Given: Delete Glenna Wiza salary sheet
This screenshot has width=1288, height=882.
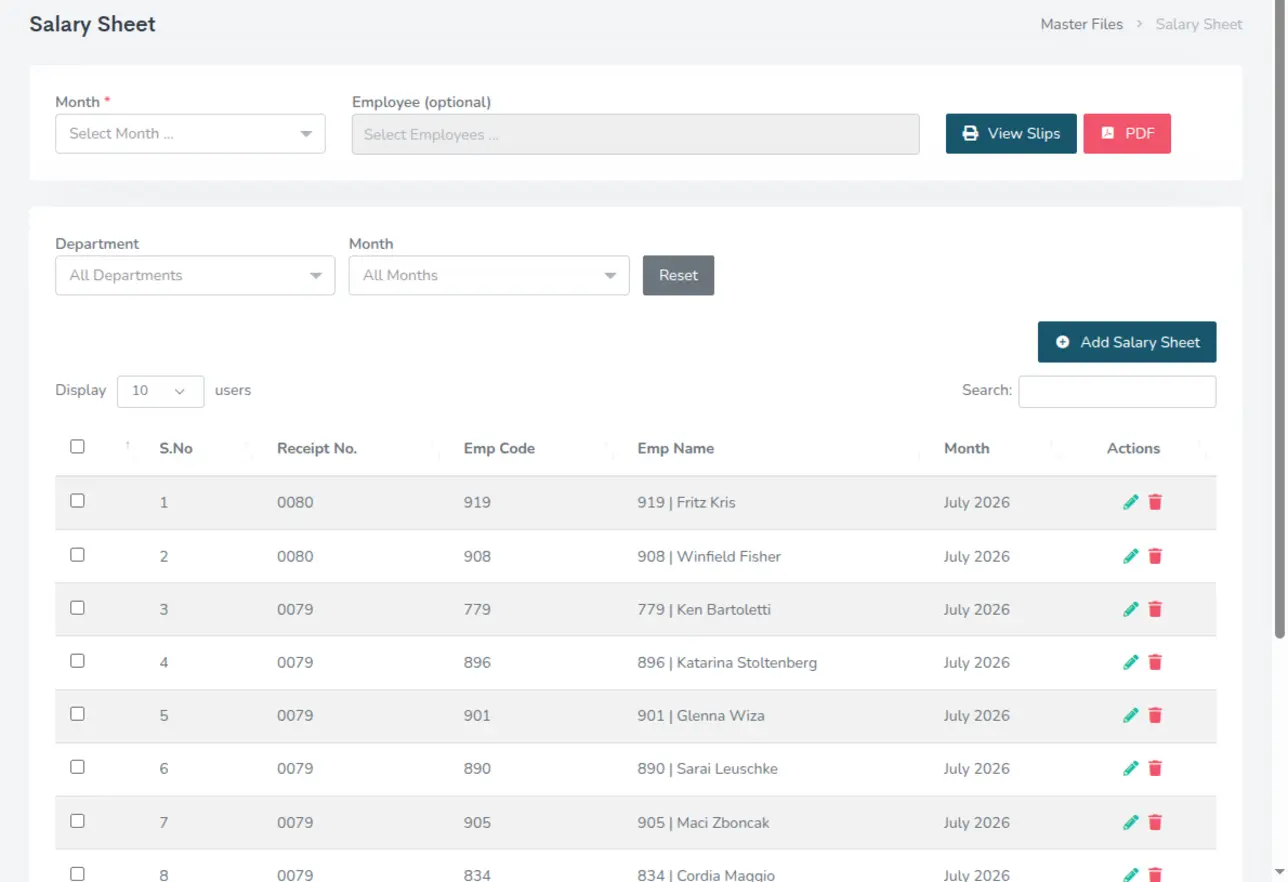Looking at the screenshot, I should [x=1155, y=715].
